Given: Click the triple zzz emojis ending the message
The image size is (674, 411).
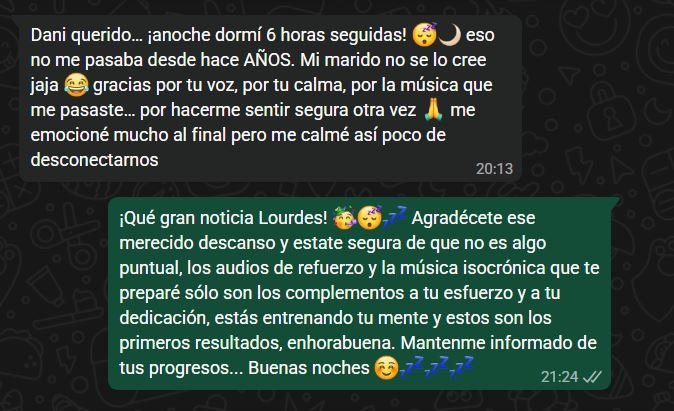Looking at the screenshot, I should point(437,367).
